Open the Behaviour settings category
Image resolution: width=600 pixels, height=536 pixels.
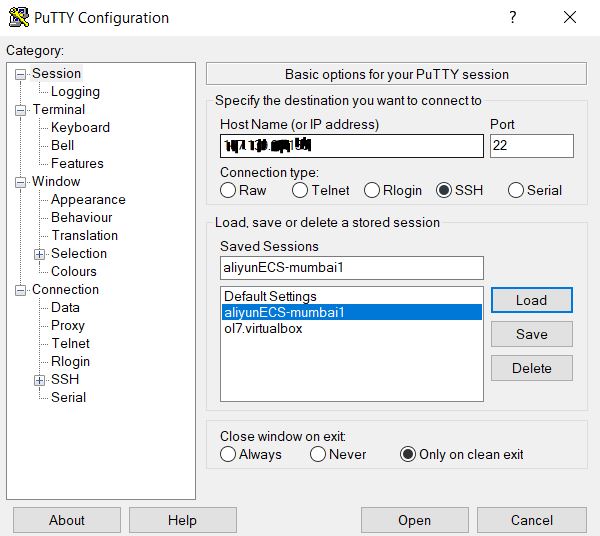pyautogui.click(x=82, y=217)
